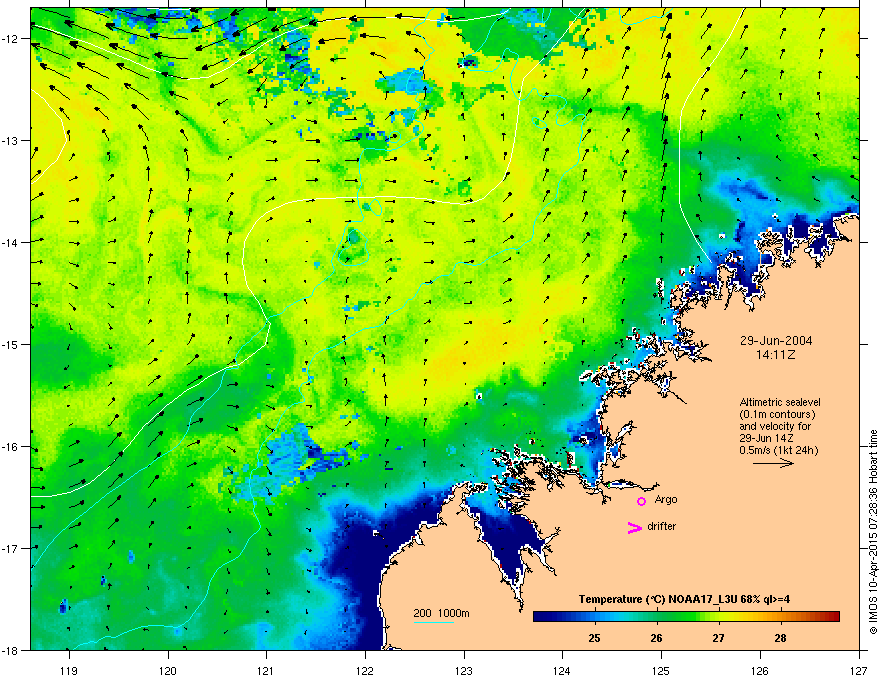Click the latitude label -15
The height and width of the screenshot is (680, 880).
11,344
